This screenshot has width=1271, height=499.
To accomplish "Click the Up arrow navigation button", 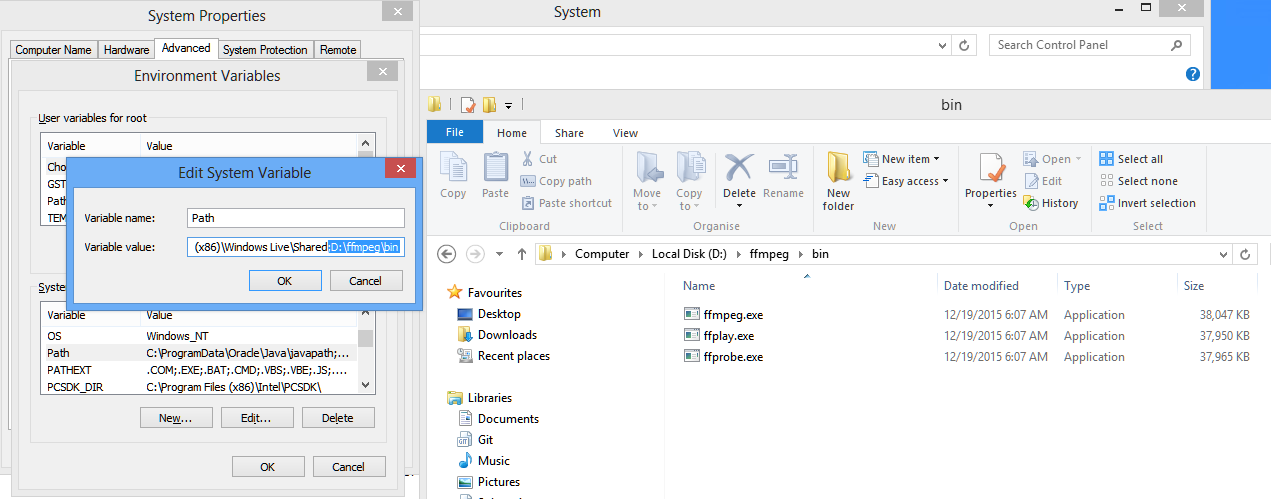I will pos(521,254).
